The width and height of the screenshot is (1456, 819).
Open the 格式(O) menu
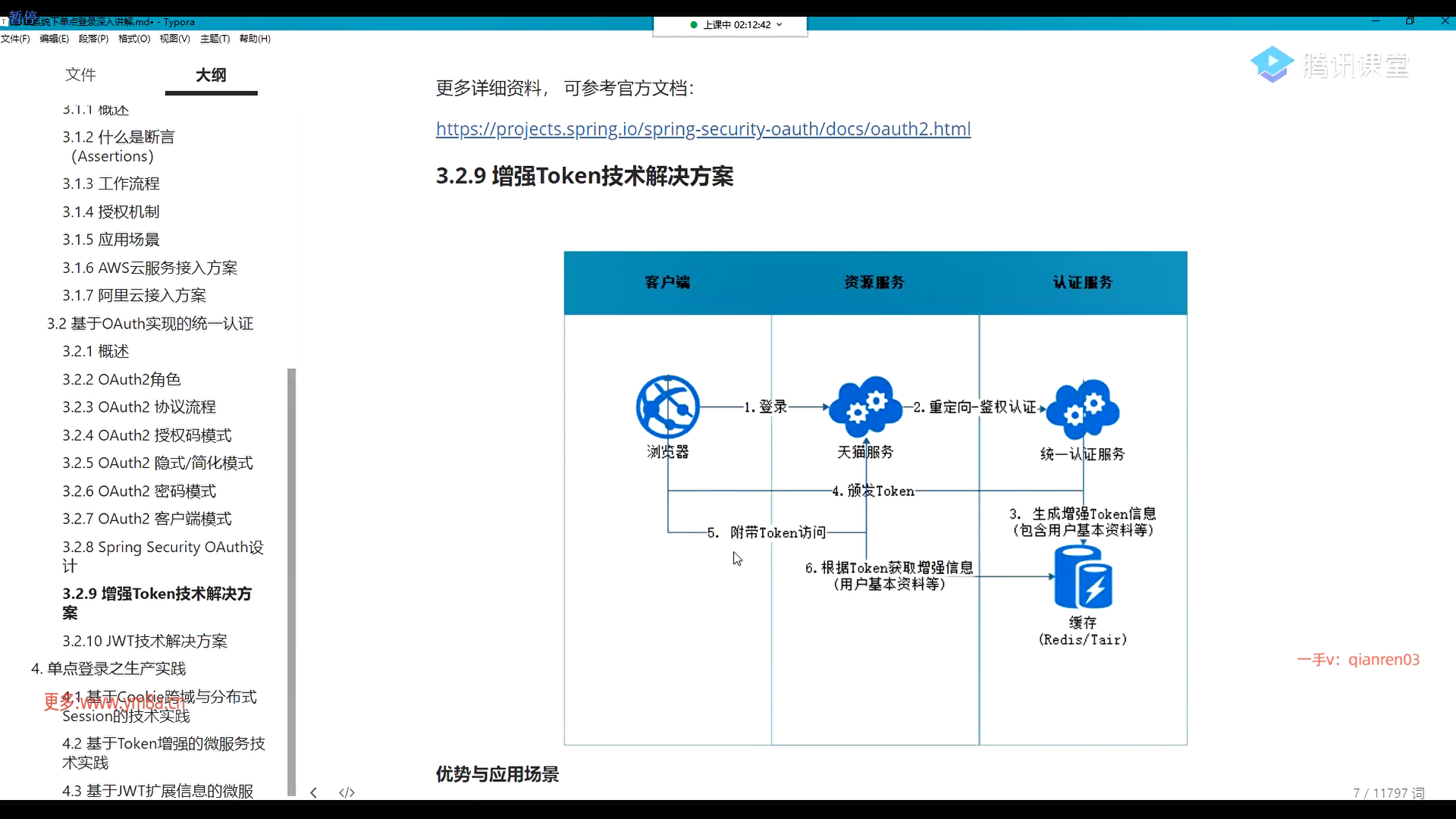coord(134,39)
